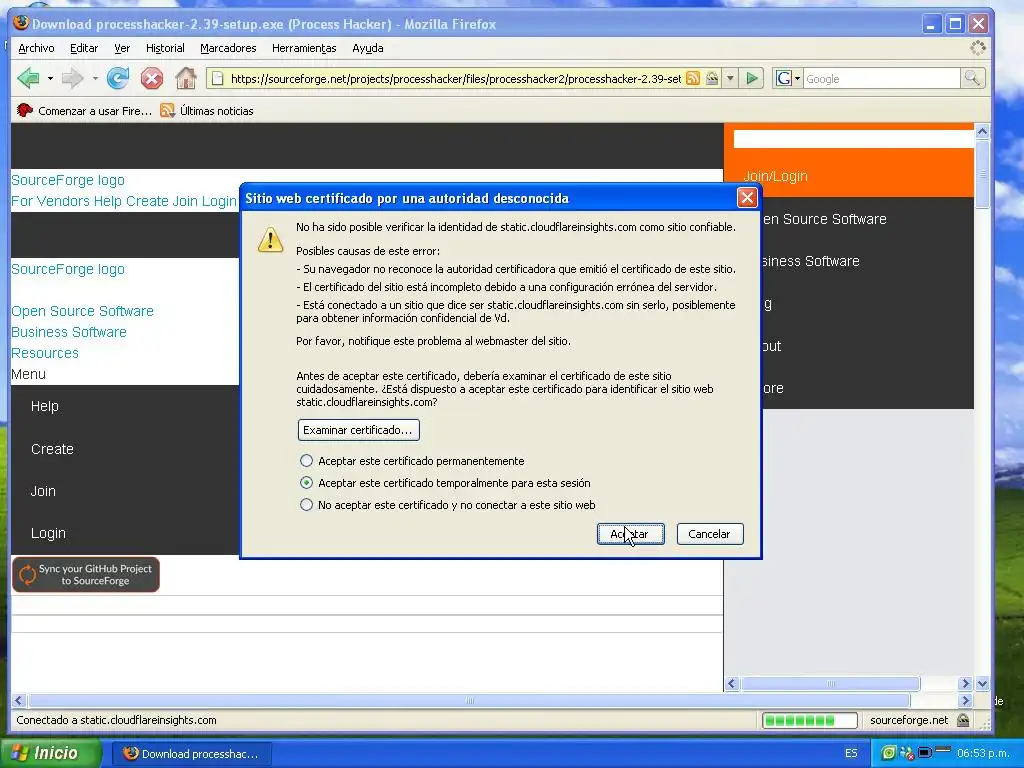This screenshot has height=768, width=1024.
Task: Click in the URL address field
Action: (x=455, y=79)
